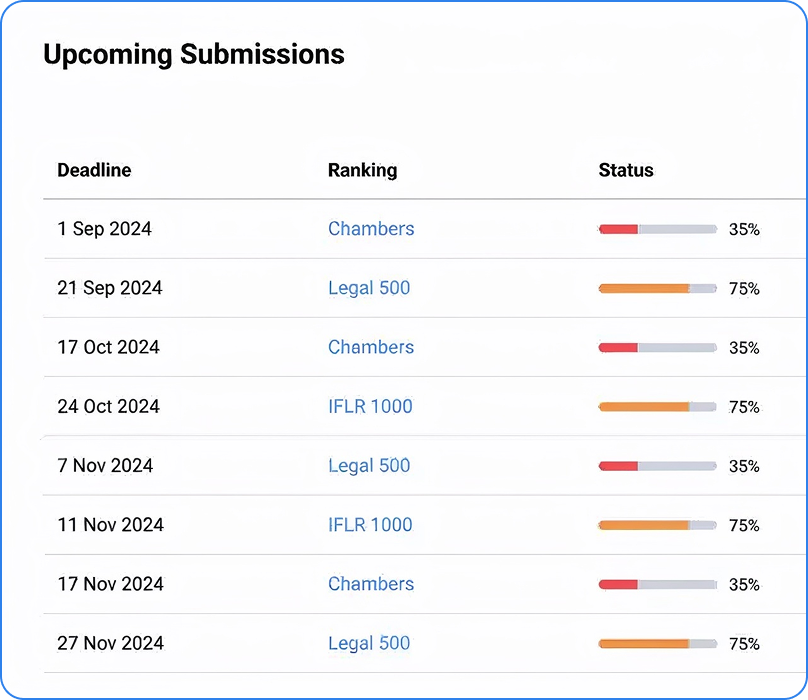Screen dimensions: 808x700
Task: Click the progress bar for 7 Nov 2024
Action: 658,466
